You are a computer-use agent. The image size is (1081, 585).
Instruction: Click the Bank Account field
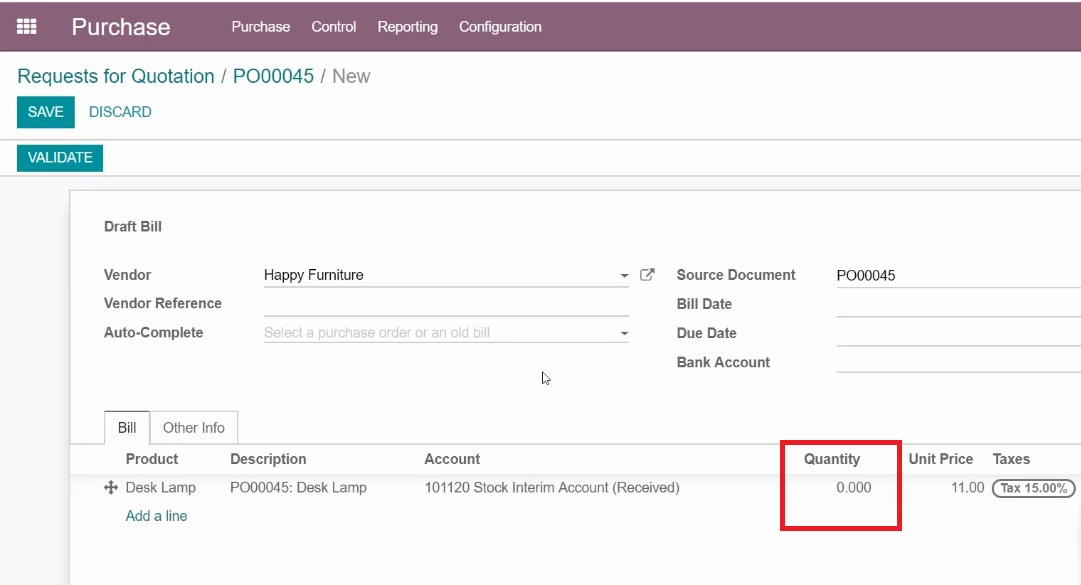point(958,362)
